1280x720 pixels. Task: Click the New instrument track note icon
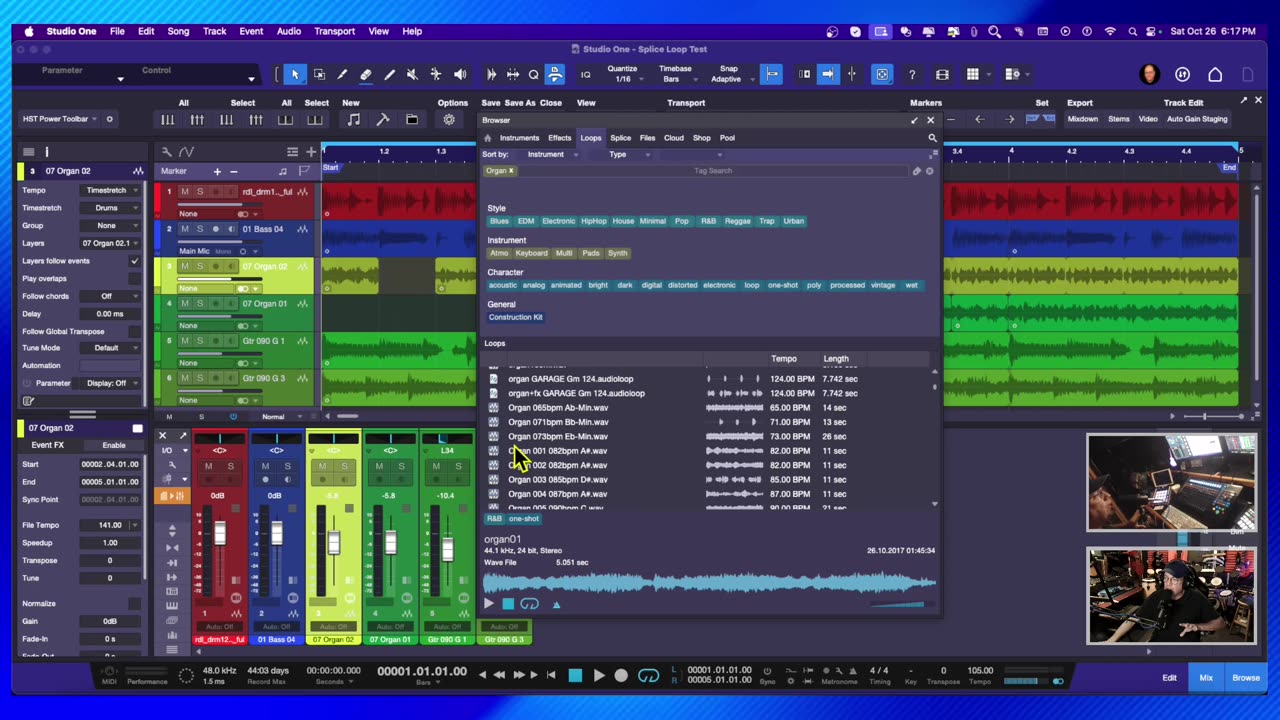click(353, 119)
